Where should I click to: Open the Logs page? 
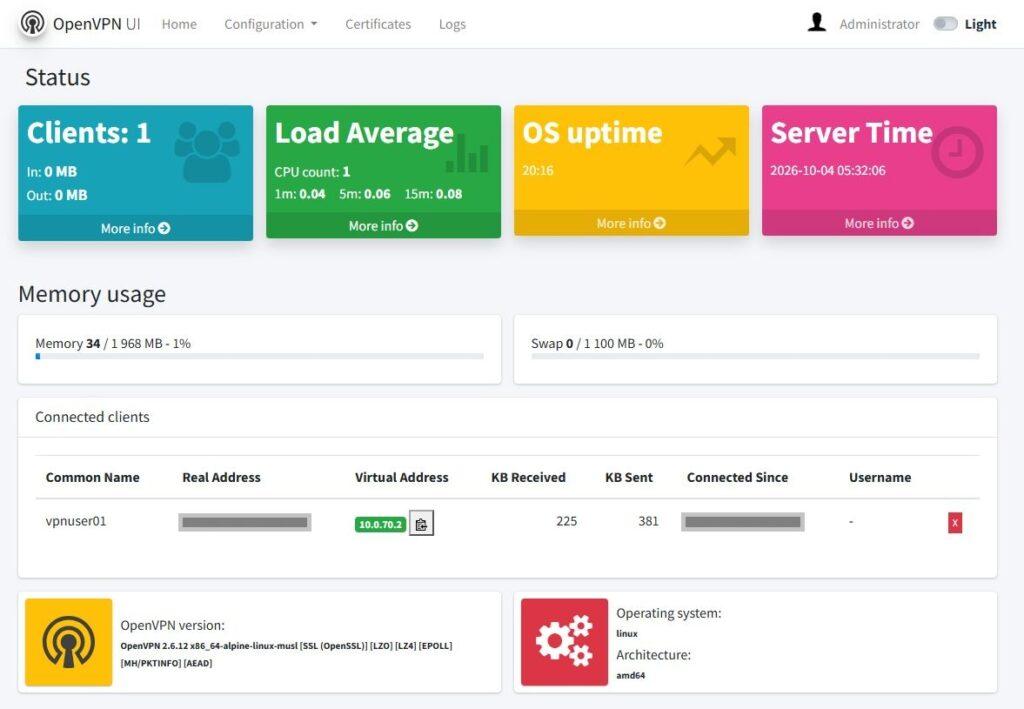(452, 24)
